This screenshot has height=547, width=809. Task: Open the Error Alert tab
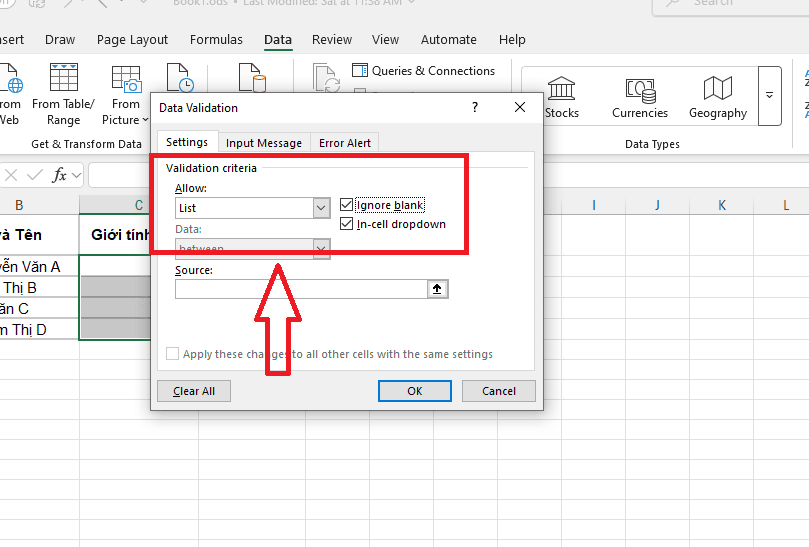click(x=345, y=143)
